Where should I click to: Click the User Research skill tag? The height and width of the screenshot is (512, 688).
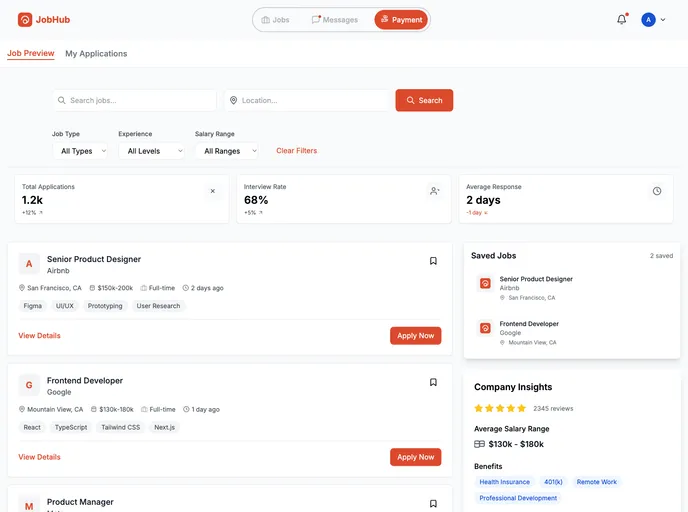pos(158,306)
